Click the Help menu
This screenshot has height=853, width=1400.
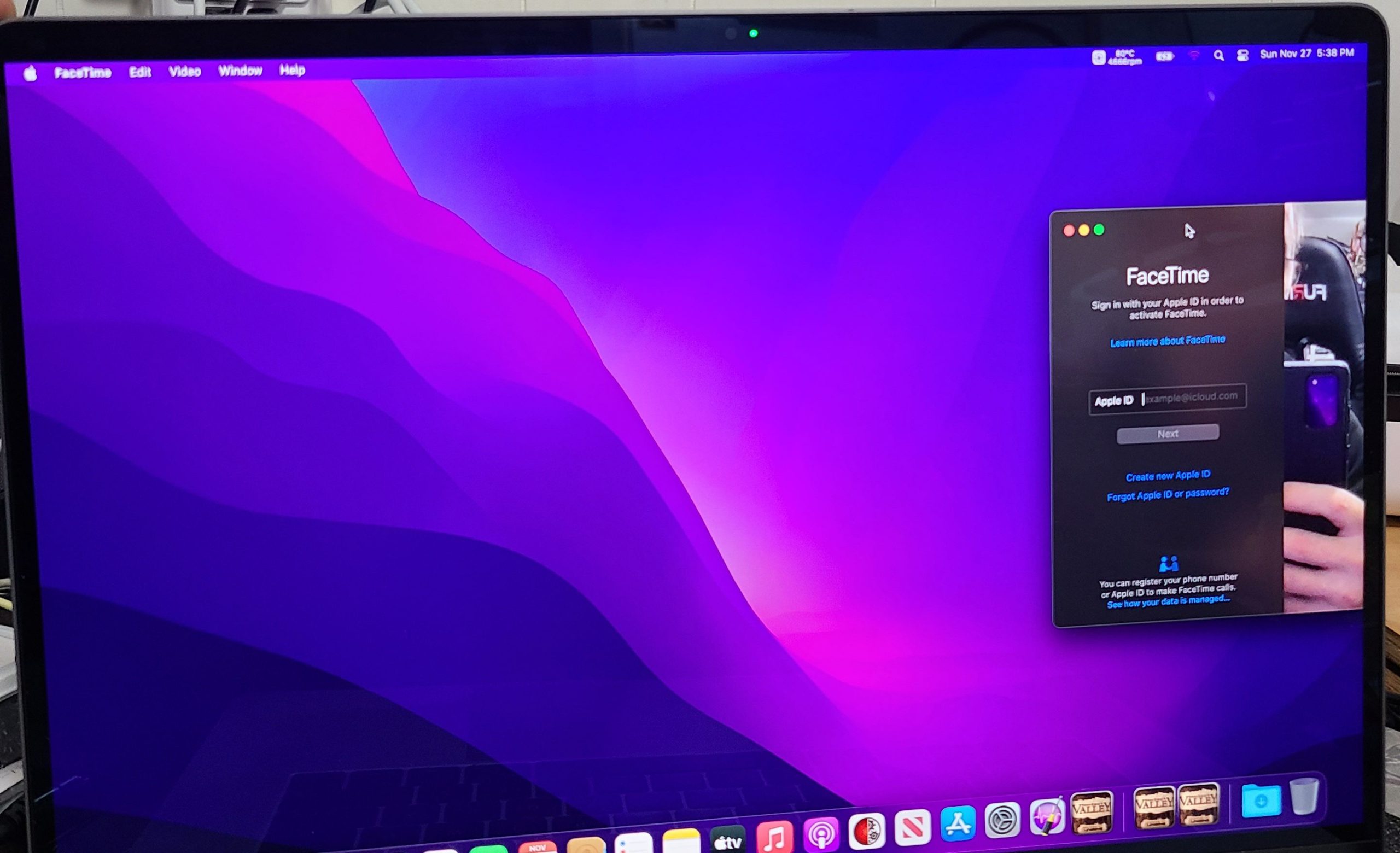[292, 70]
